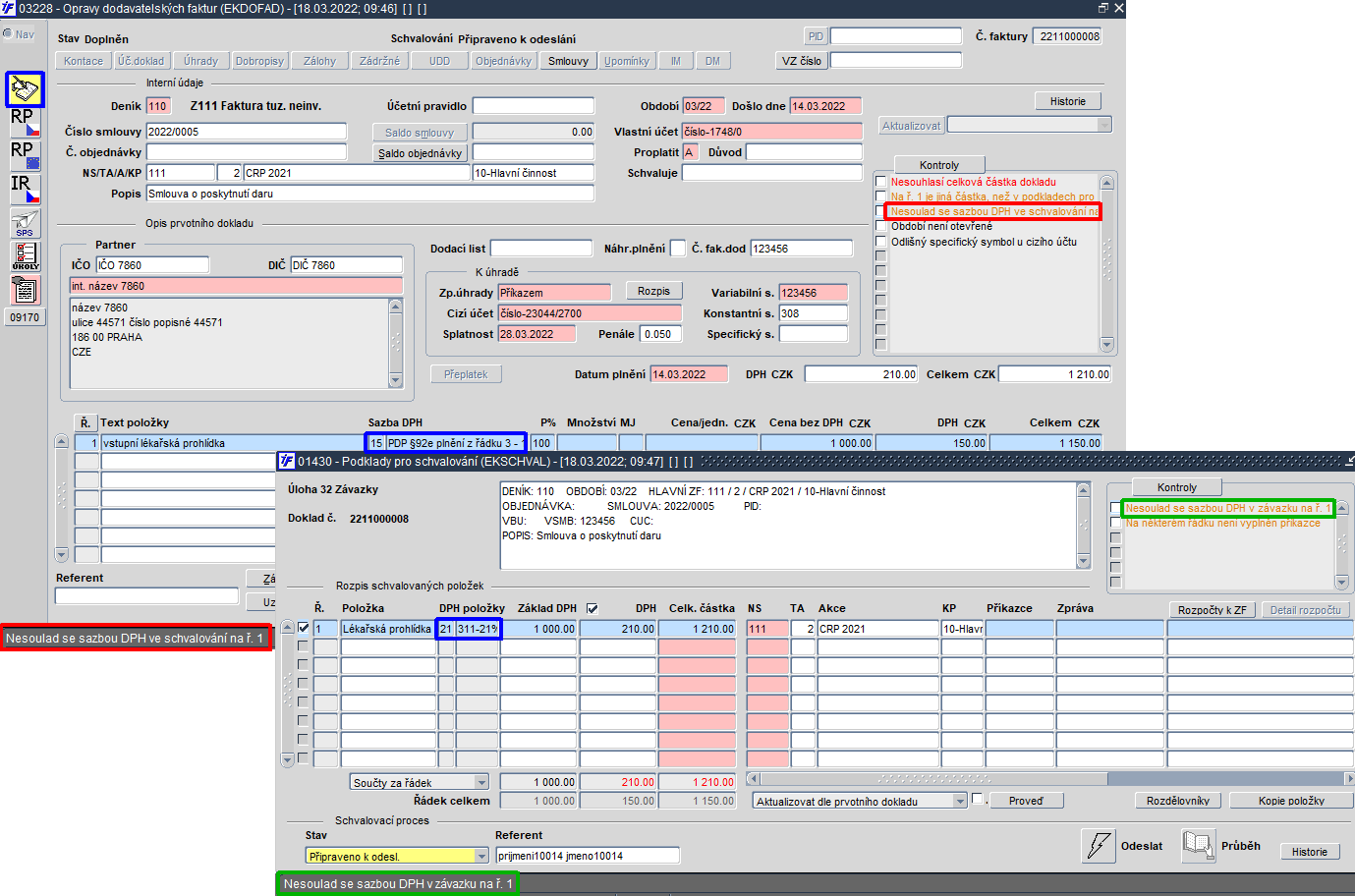
Task: Click the hand-writing-in-book icon in sidebar
Action: click(25, 89)
